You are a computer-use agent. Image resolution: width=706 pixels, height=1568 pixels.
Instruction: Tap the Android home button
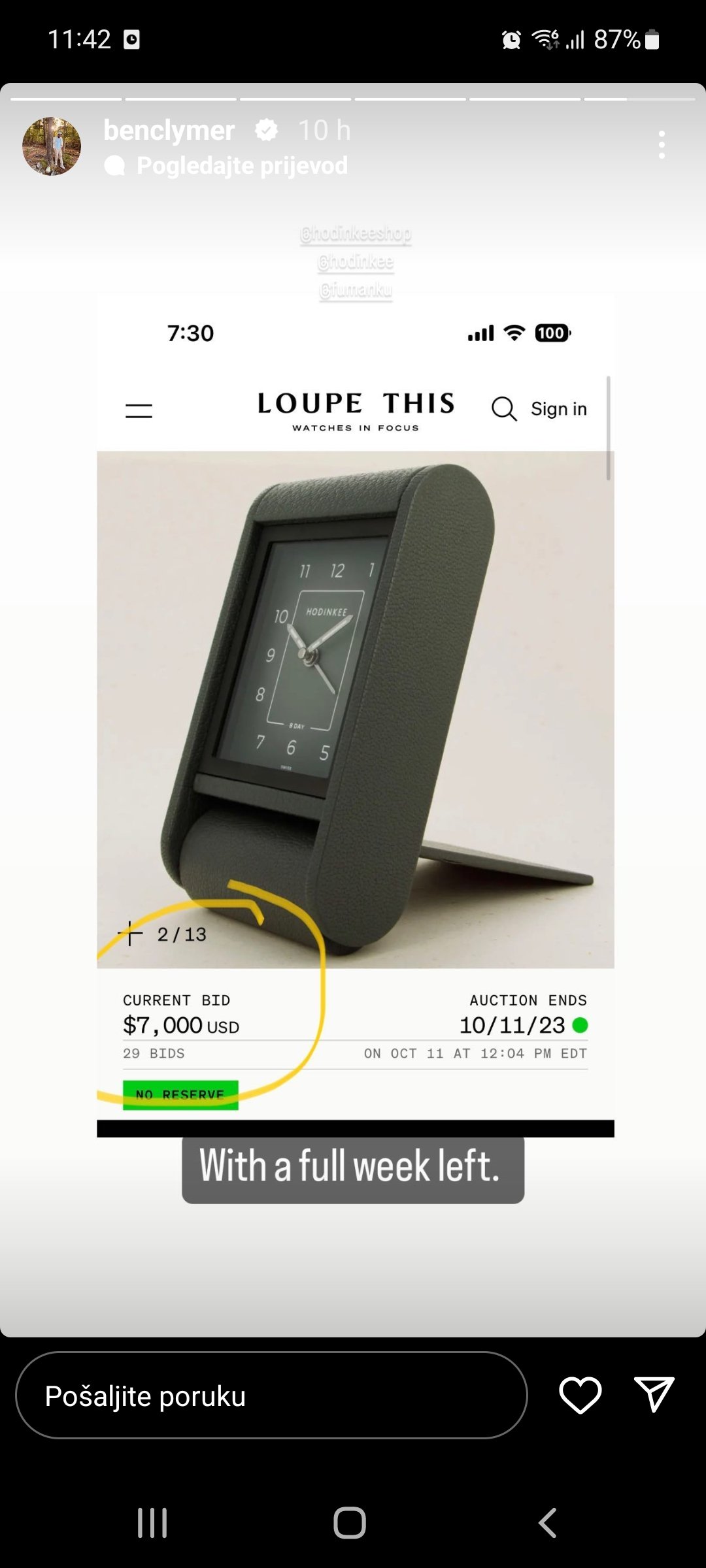(350, 1523)
